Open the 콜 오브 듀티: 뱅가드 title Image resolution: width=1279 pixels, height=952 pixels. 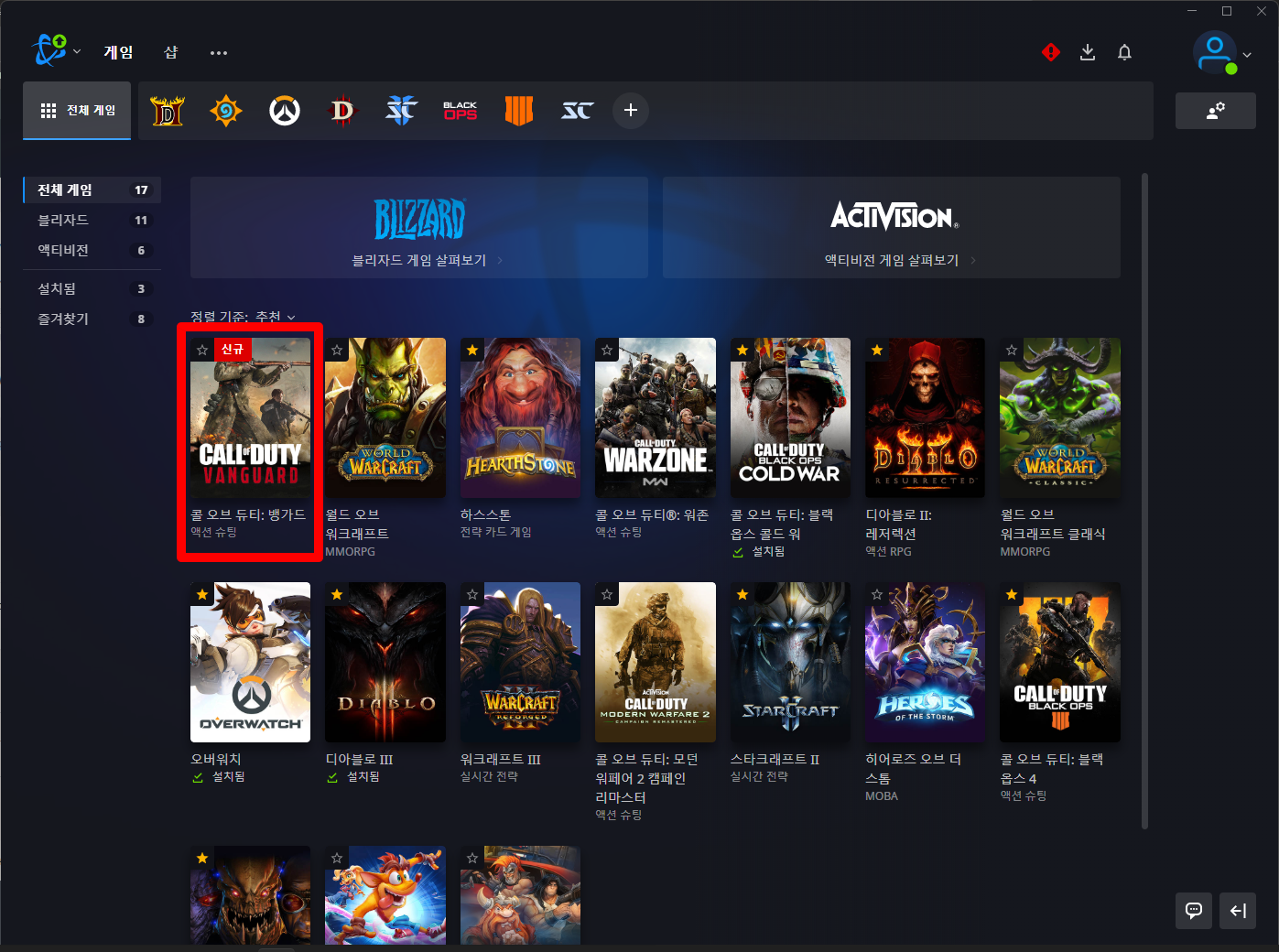coord(248,514)
